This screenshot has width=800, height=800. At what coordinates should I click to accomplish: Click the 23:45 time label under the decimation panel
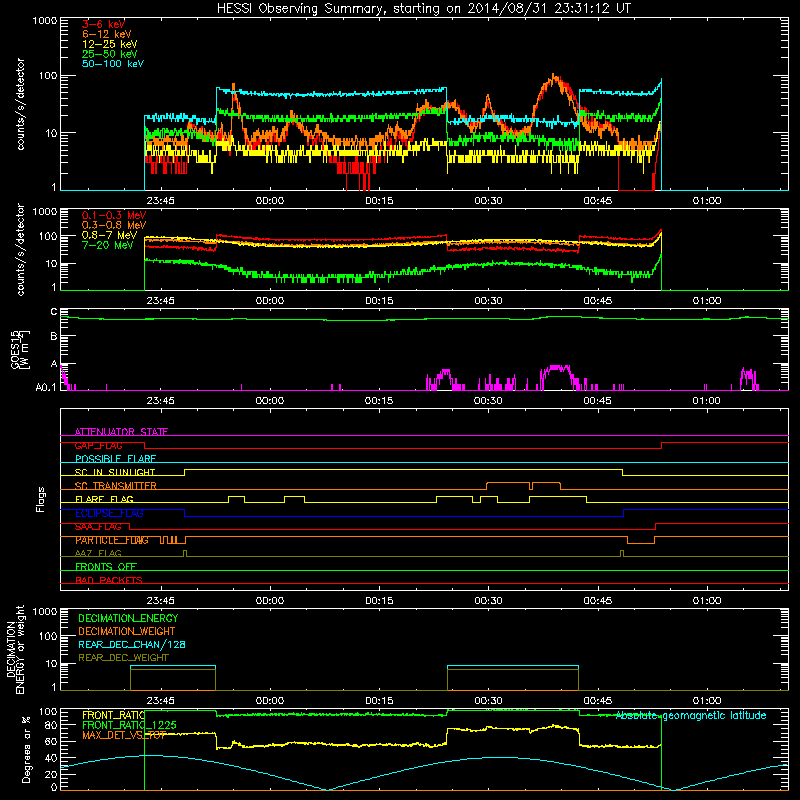point(160,701)
